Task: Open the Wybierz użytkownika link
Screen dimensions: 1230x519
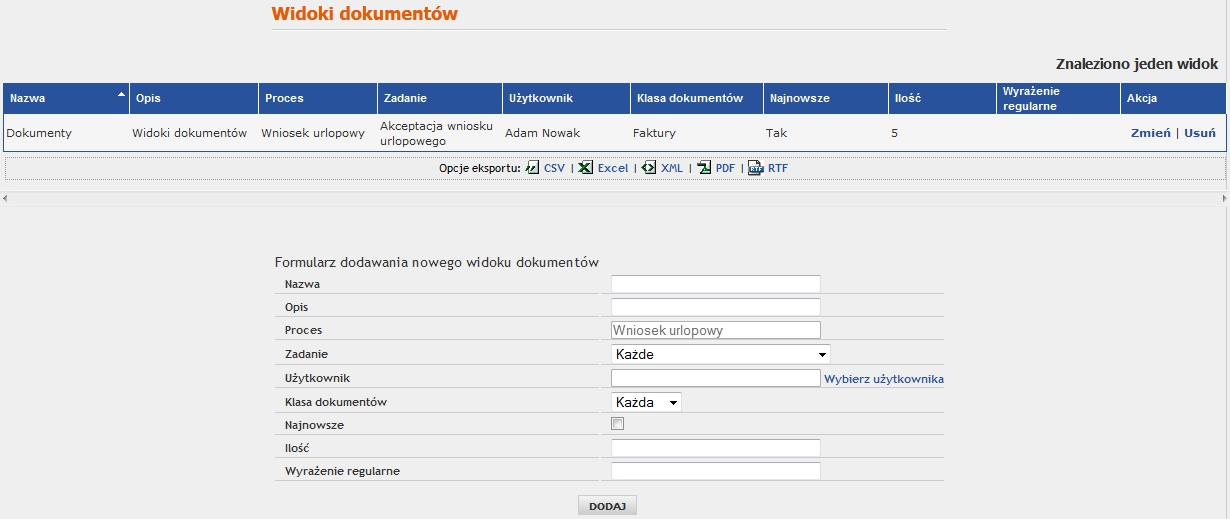Action: point(884,379)
